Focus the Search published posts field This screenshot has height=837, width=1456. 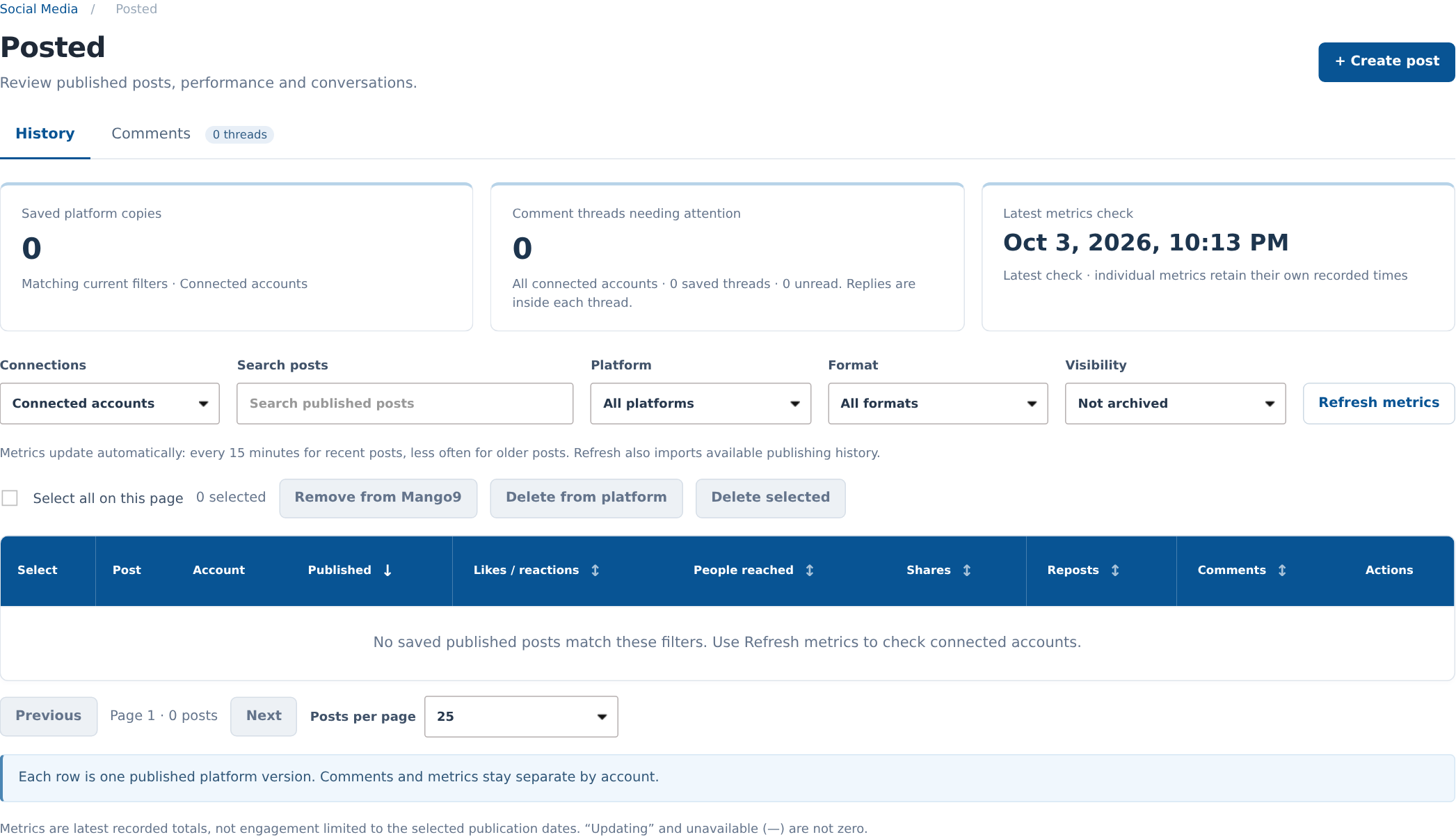[405, 404]
